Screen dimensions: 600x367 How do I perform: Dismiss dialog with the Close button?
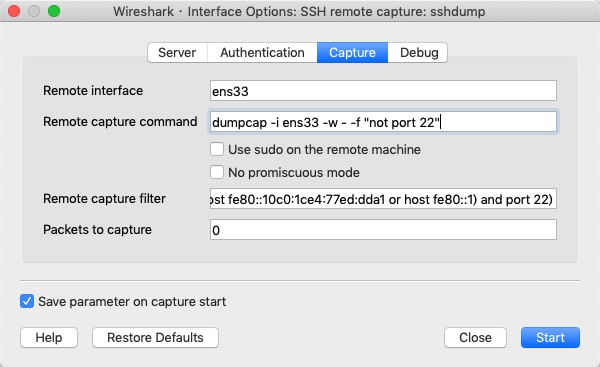[x=475, y=338]
